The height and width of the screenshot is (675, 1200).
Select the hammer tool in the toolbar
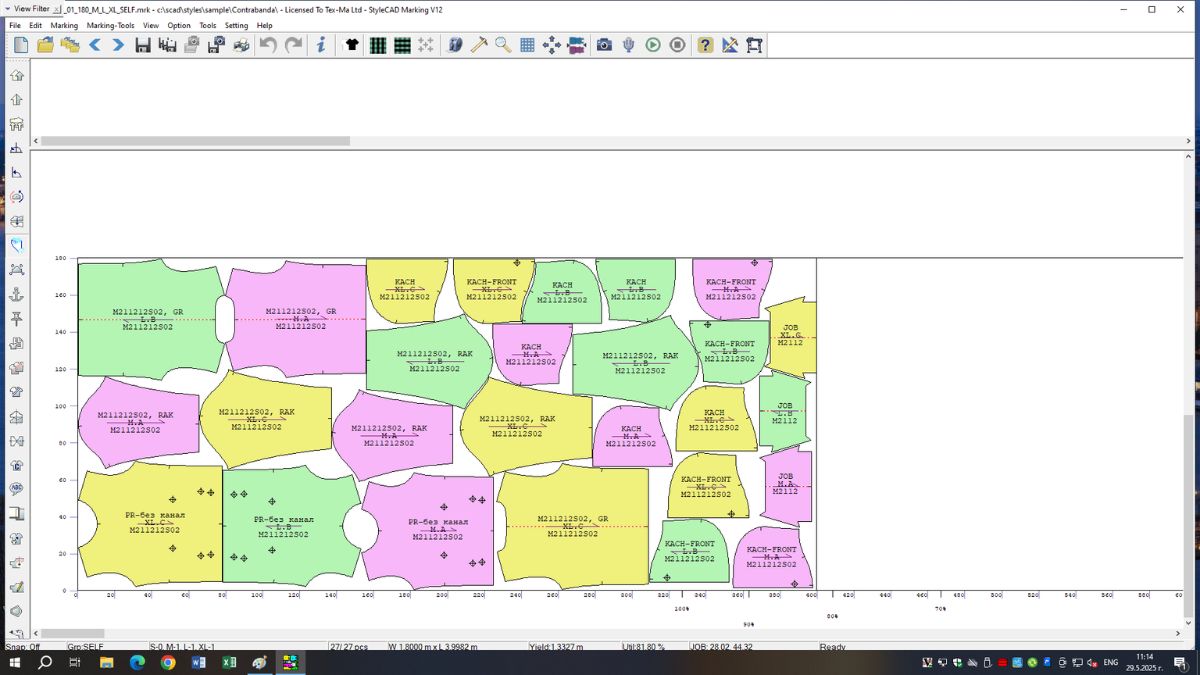[479, 45]
